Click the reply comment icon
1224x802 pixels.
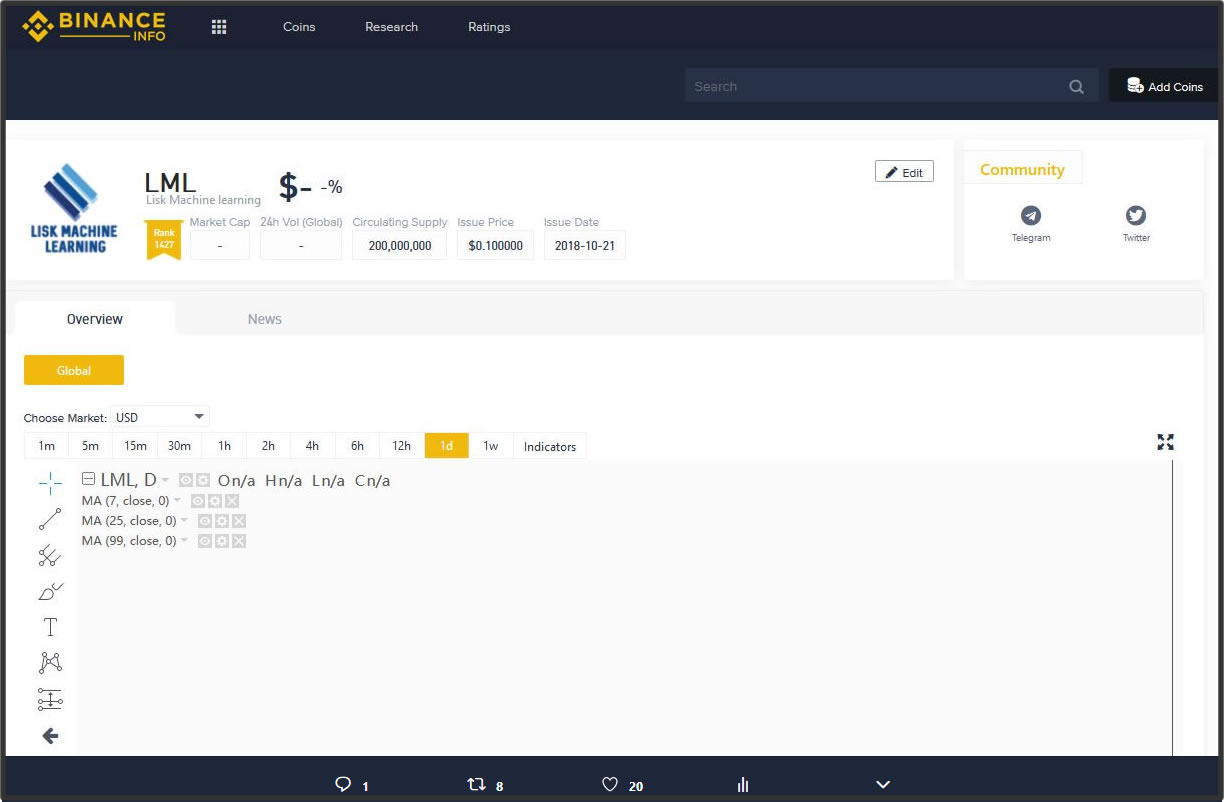(343, 785)
